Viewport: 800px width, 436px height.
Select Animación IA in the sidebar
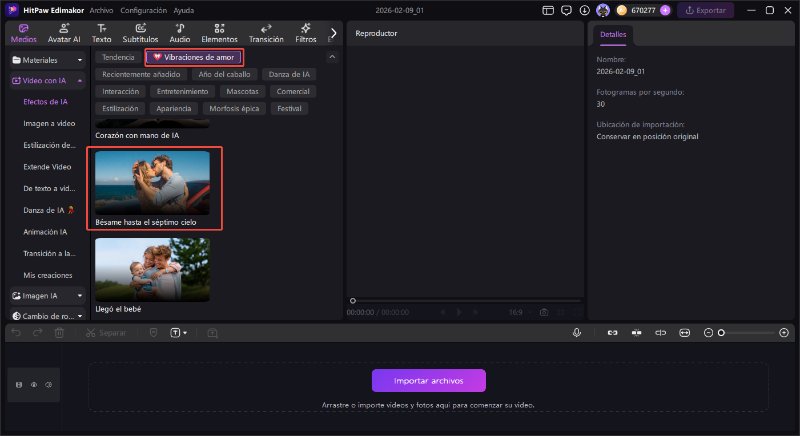(45, 232)
